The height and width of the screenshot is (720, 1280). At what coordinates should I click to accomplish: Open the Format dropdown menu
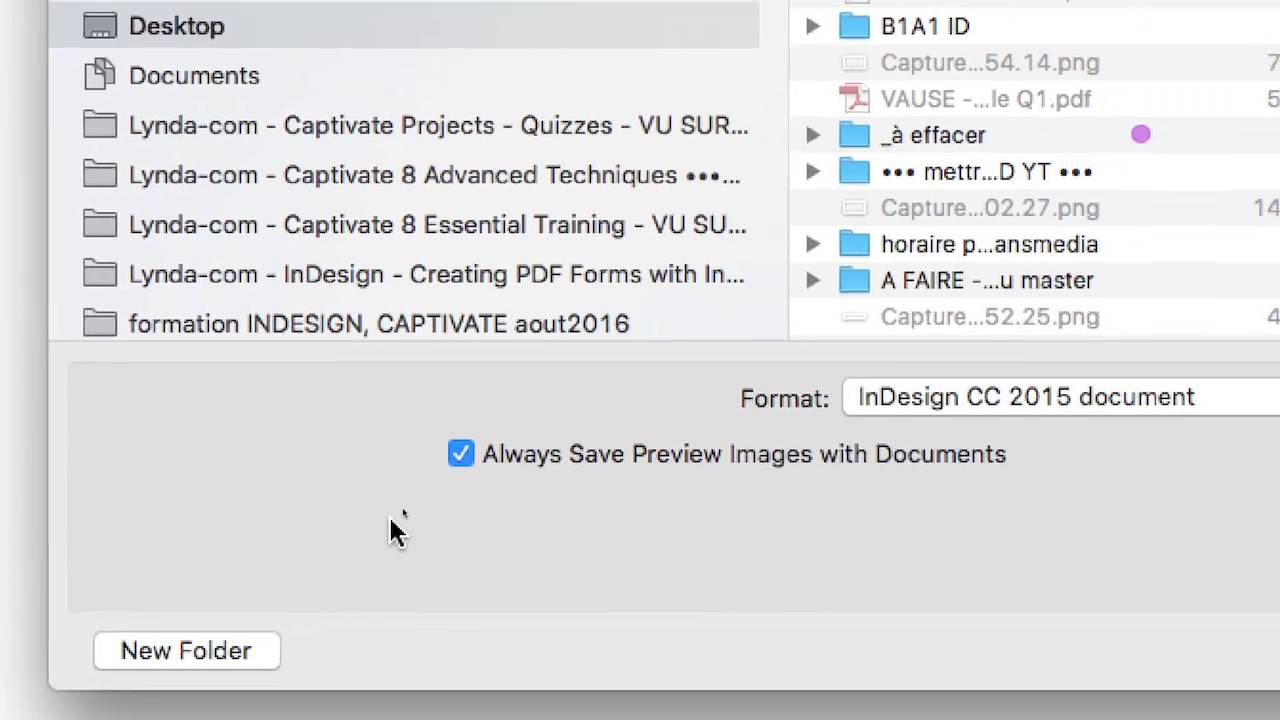pyautogui.click(x=1060, y=398)
